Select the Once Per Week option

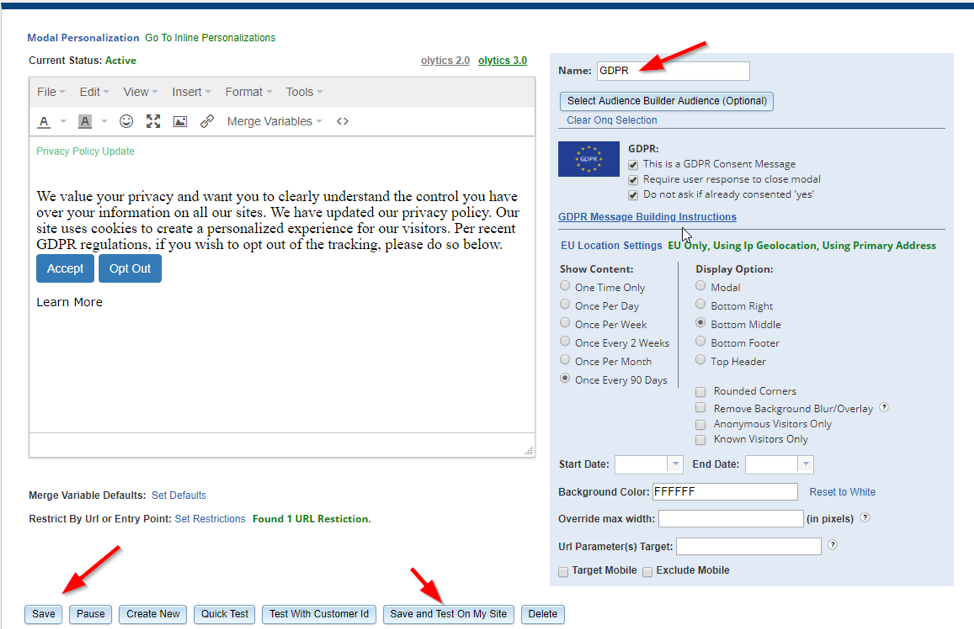point(566,323)
